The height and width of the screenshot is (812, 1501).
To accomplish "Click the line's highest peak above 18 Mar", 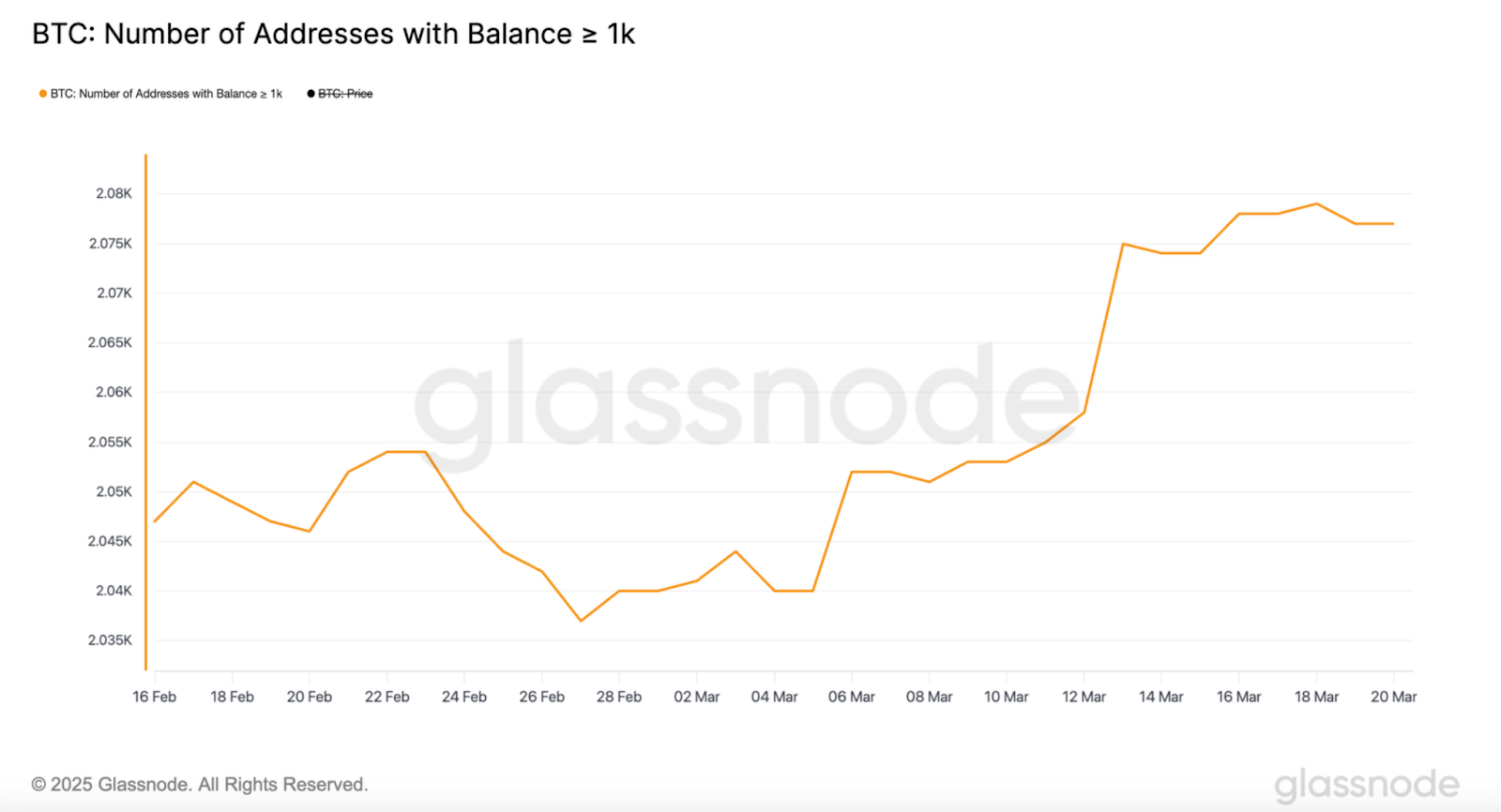I will click(1316, 203).
